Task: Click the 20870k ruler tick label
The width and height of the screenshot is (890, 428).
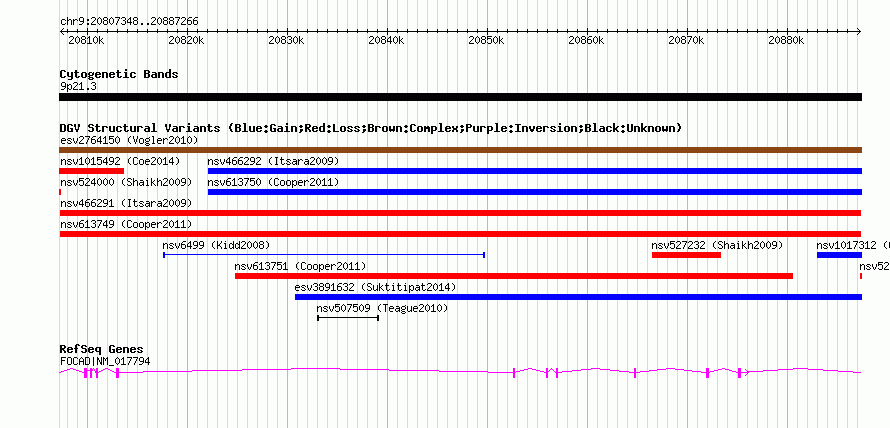Action: (x=686, y=40)
